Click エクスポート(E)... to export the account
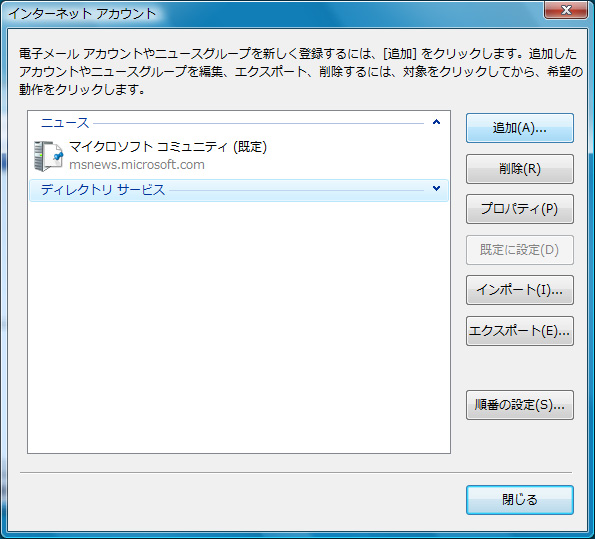Viewport: 595px width, 539px height. (x=519, y=331)
